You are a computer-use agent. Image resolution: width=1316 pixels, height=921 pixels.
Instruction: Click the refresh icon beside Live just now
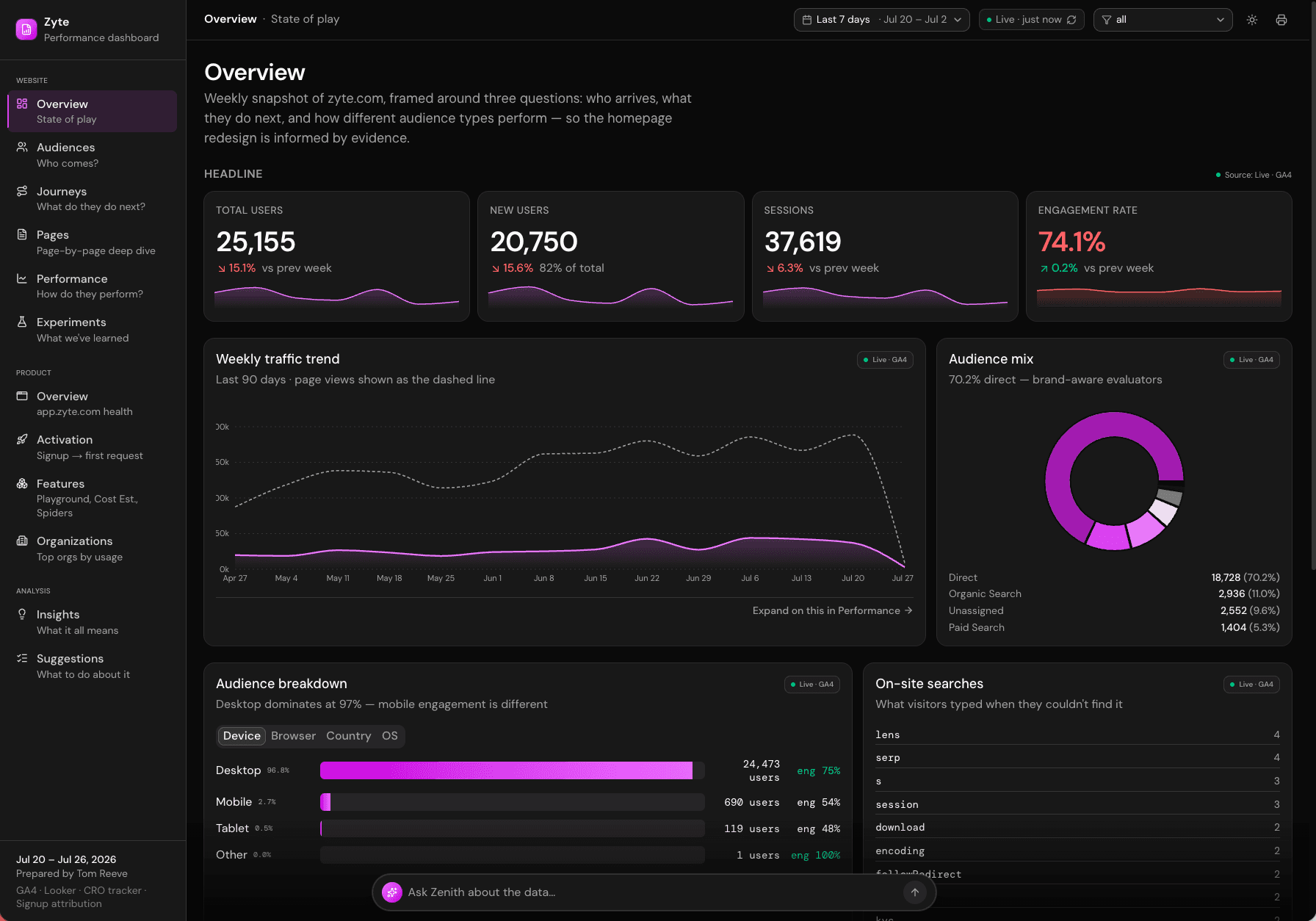click(1071, 20)
